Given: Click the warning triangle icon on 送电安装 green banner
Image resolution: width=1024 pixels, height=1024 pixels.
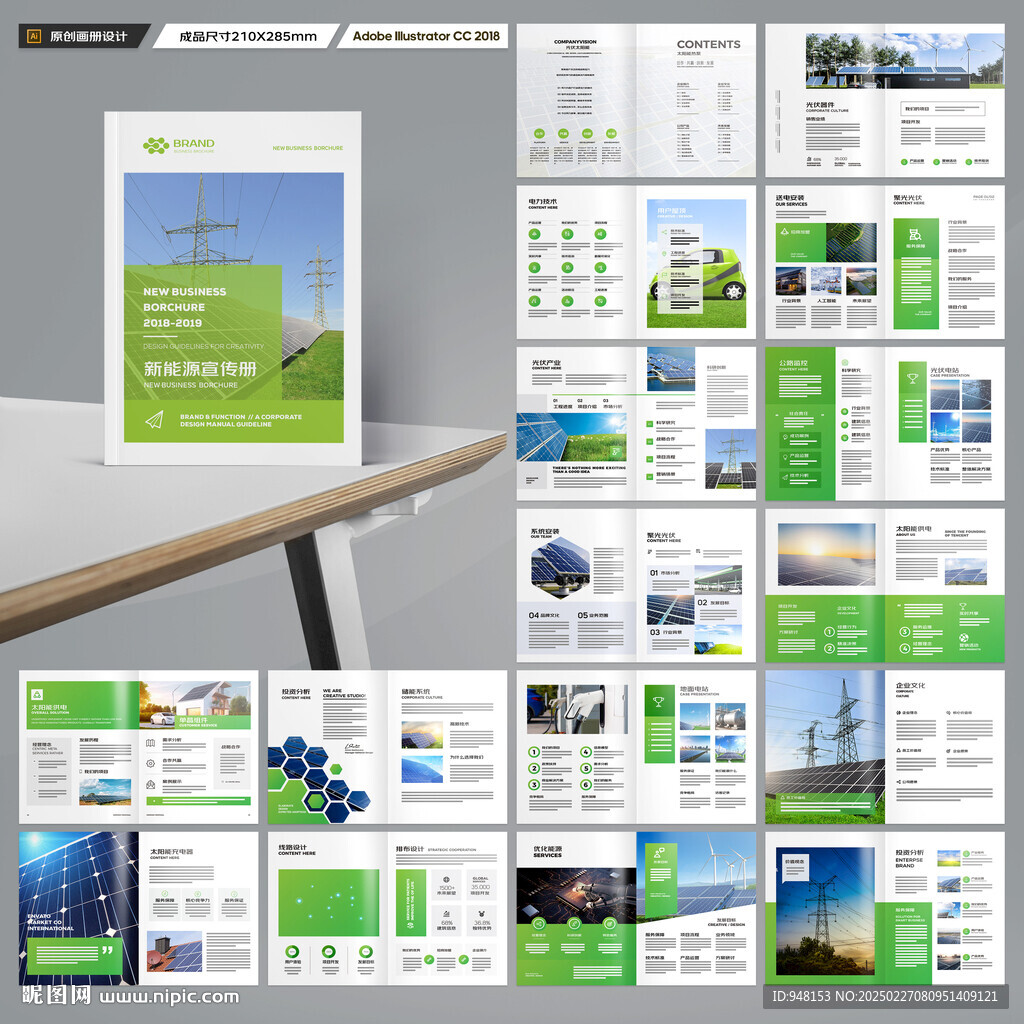Looking at the screenshot, I should pos(784,231).
